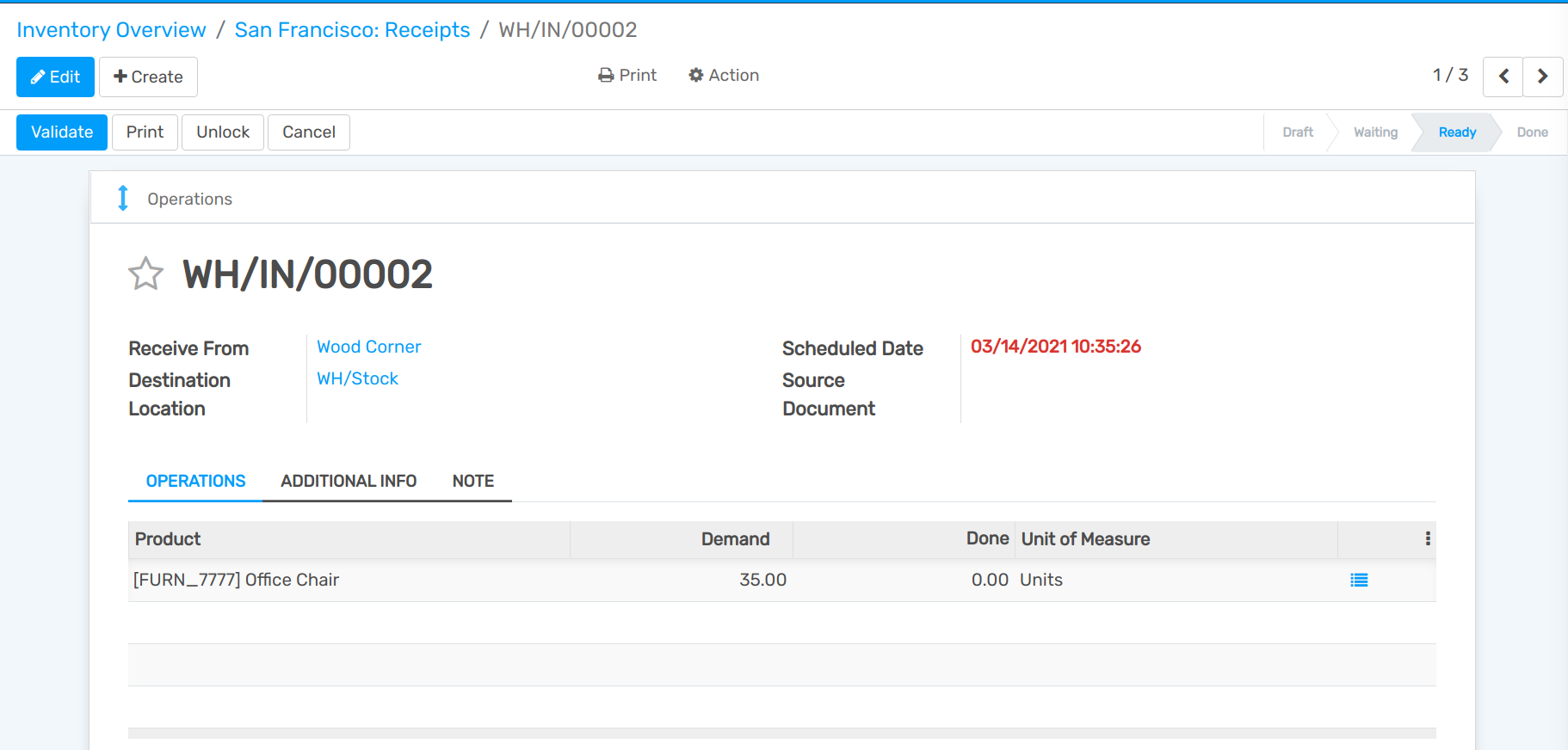The height and width of the screenshot is (750, 1568).
Task: Open the Note tab
Action: tap(472, 481)
